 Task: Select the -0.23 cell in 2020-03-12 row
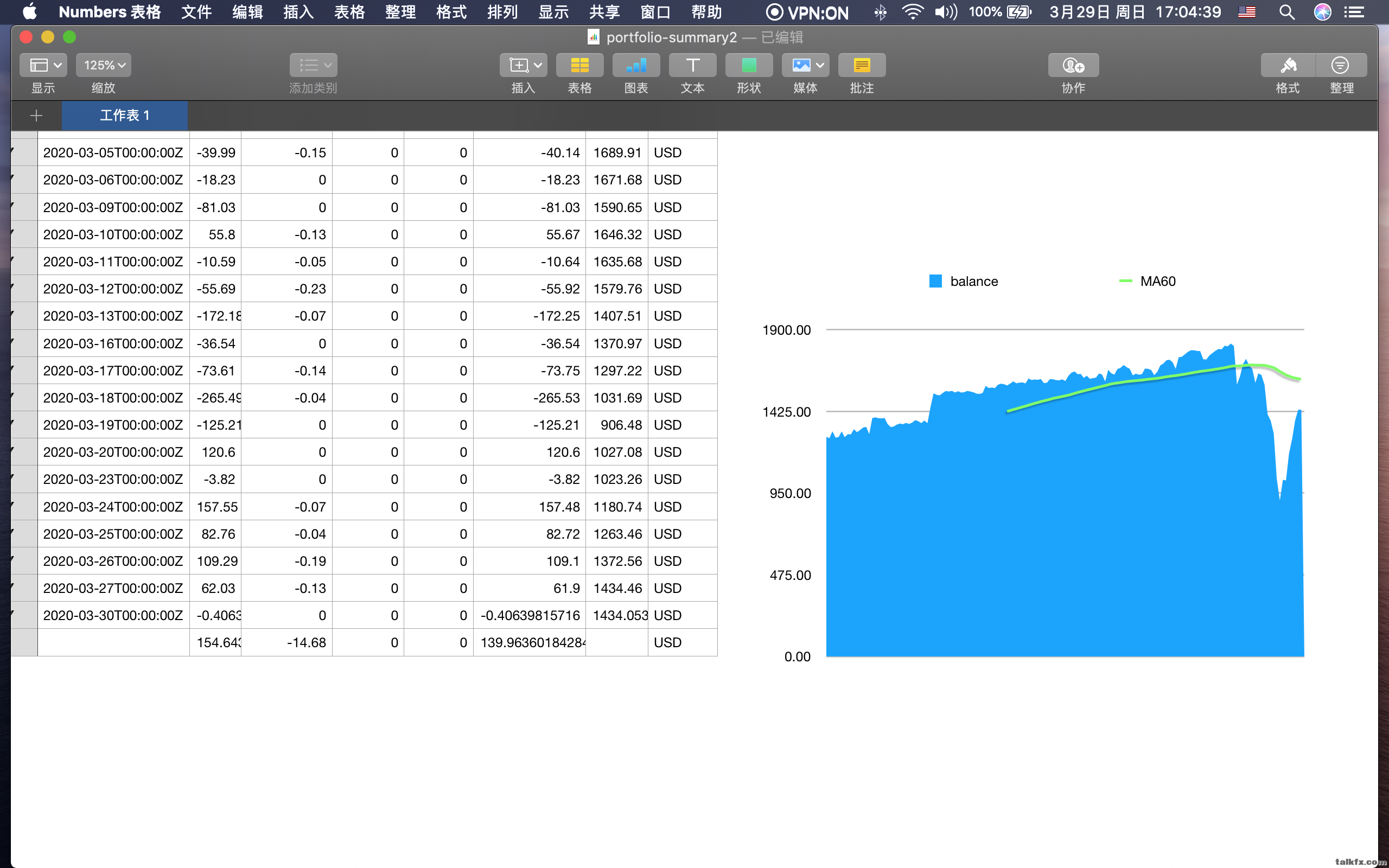coord(286,289)
